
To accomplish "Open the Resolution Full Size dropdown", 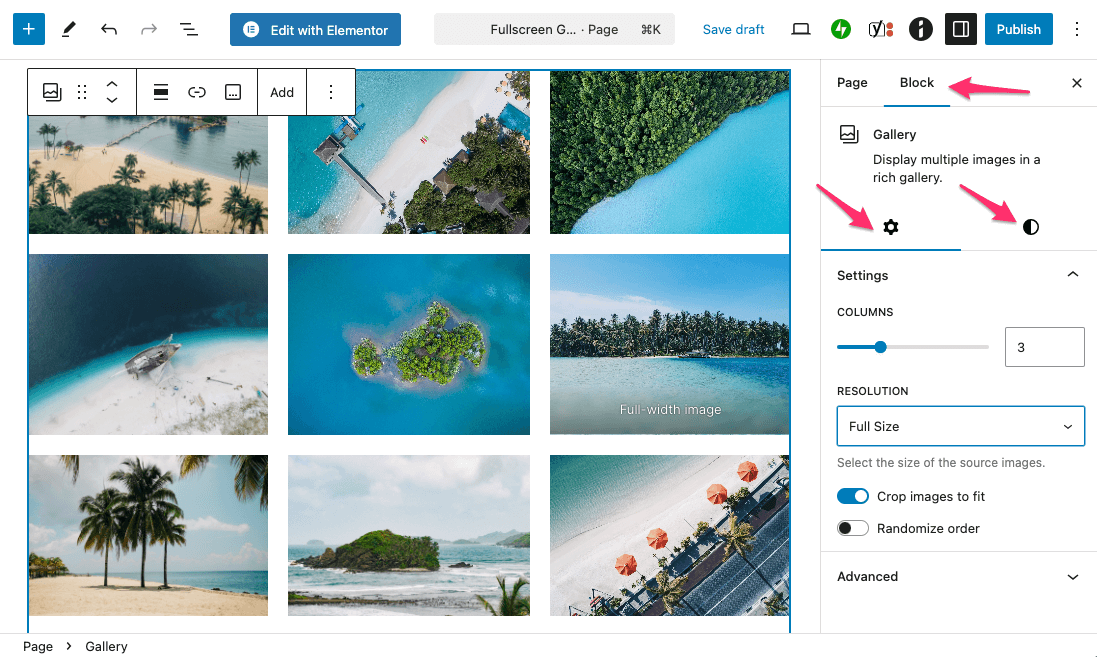I will click(x=960, y=426).
